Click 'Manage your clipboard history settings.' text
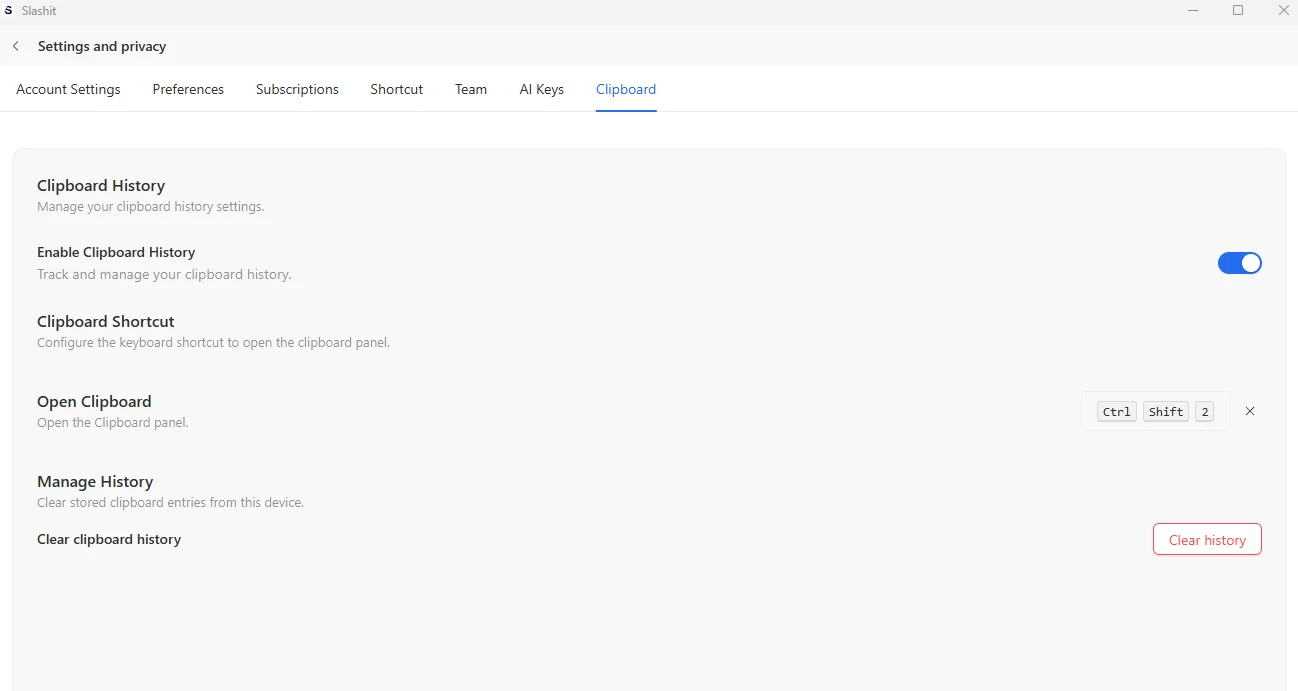The image size is (1298, 691). 150,207
